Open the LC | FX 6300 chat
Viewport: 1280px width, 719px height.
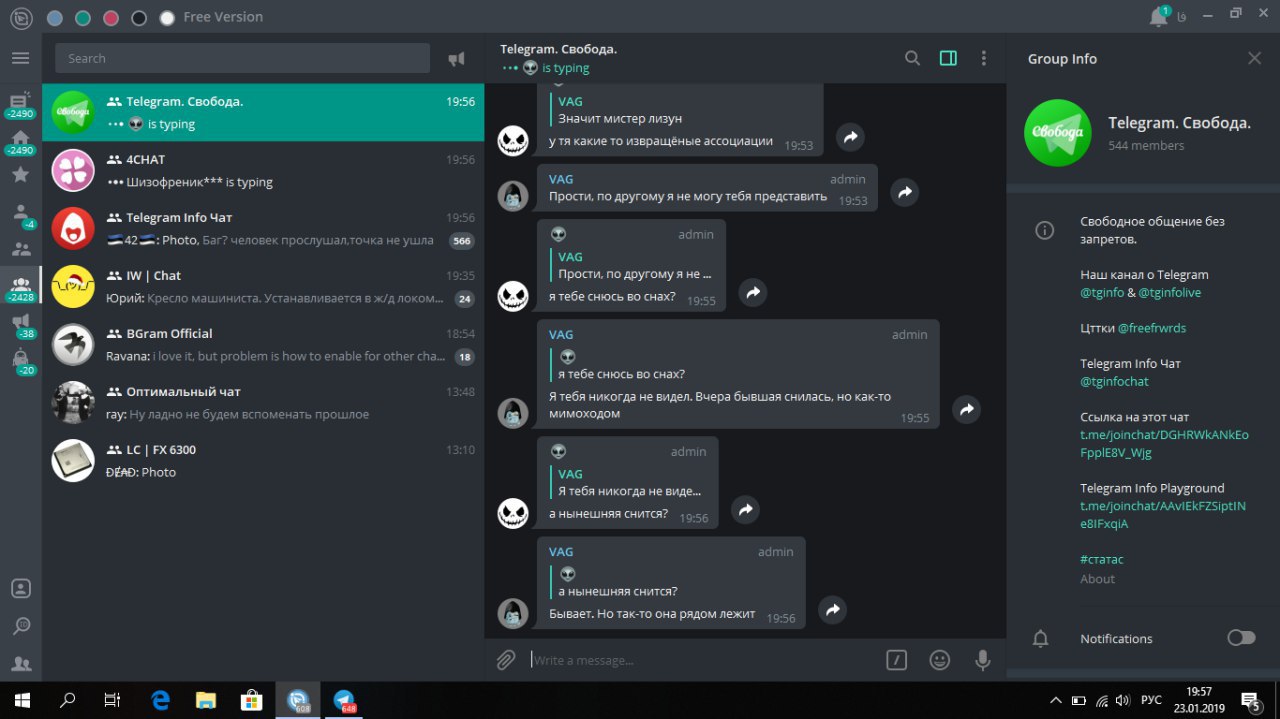pyautogui.click(x=263, y=460)
